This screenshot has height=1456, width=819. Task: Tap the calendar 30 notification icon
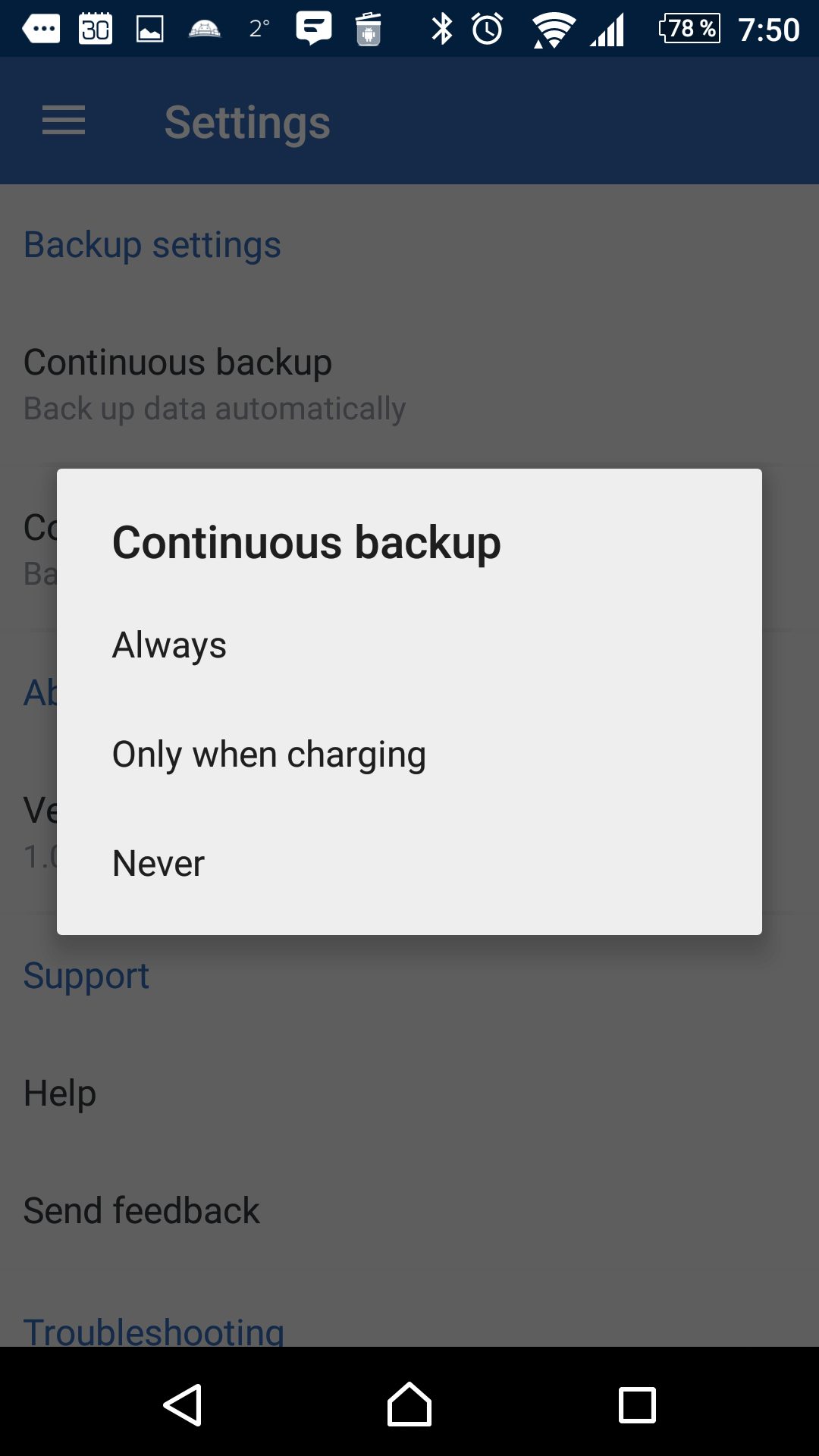(96, 29)
